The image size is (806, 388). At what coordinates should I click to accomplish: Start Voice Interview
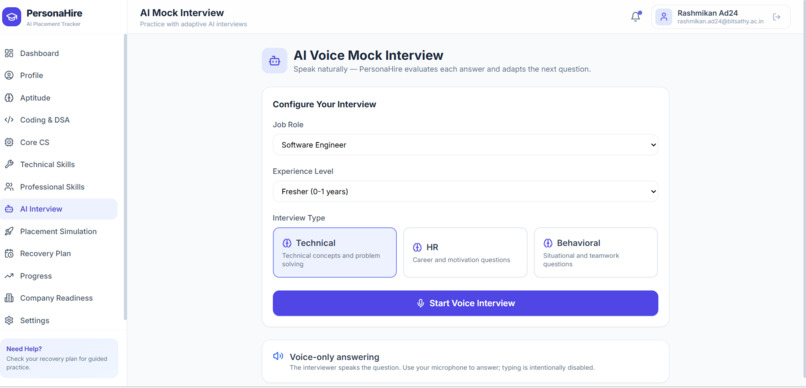pos(465,303)
